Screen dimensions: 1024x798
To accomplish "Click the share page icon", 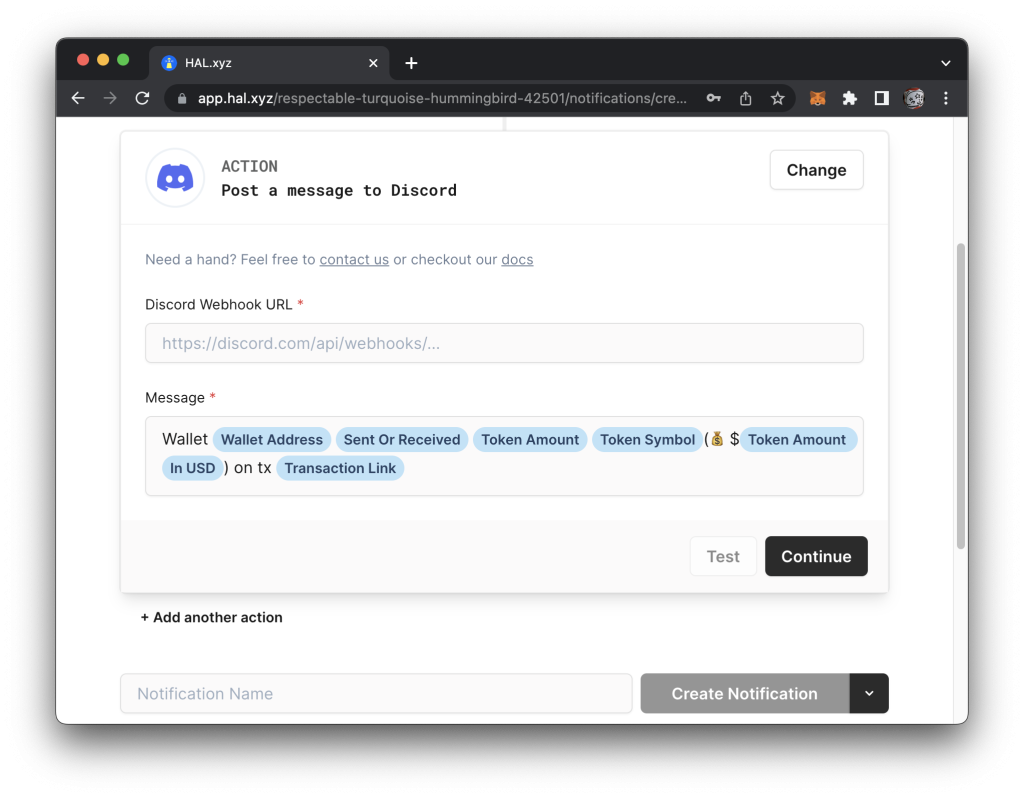I will tap(746, 98).
